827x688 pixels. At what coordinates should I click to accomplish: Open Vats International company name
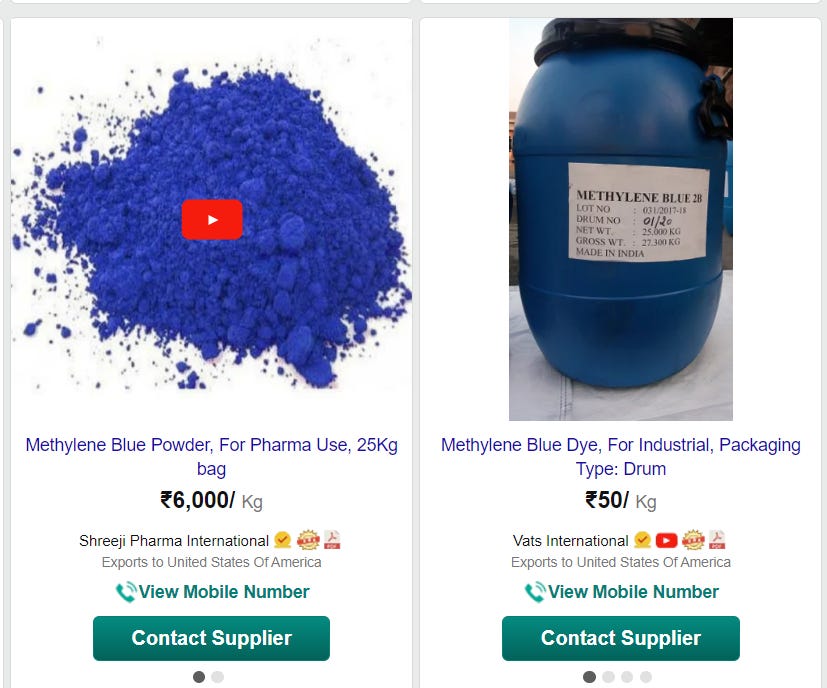click(x=570, y=541)
